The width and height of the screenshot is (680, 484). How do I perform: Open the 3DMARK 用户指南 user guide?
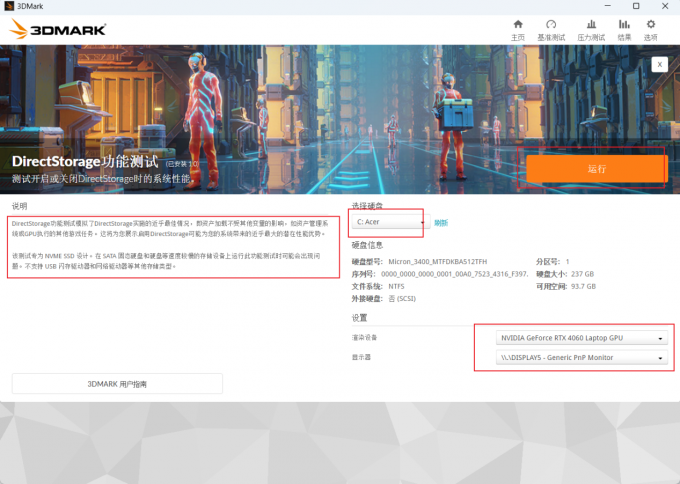[x=117, y=384]
